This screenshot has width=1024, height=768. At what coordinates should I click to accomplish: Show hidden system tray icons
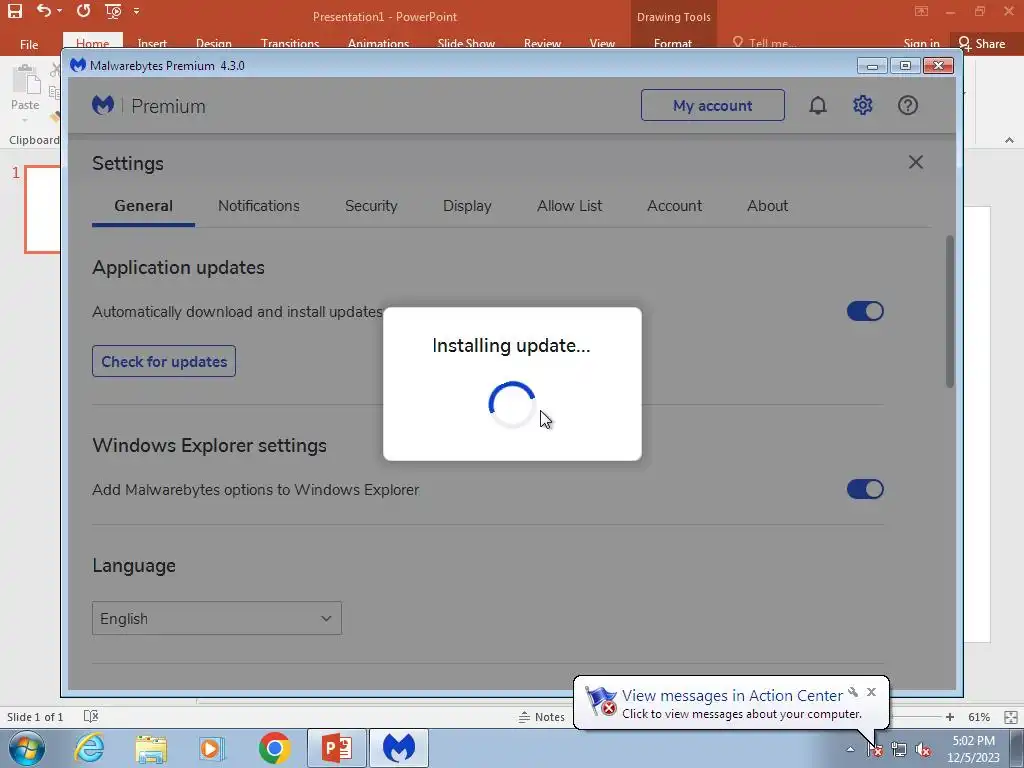pos(850,750)
